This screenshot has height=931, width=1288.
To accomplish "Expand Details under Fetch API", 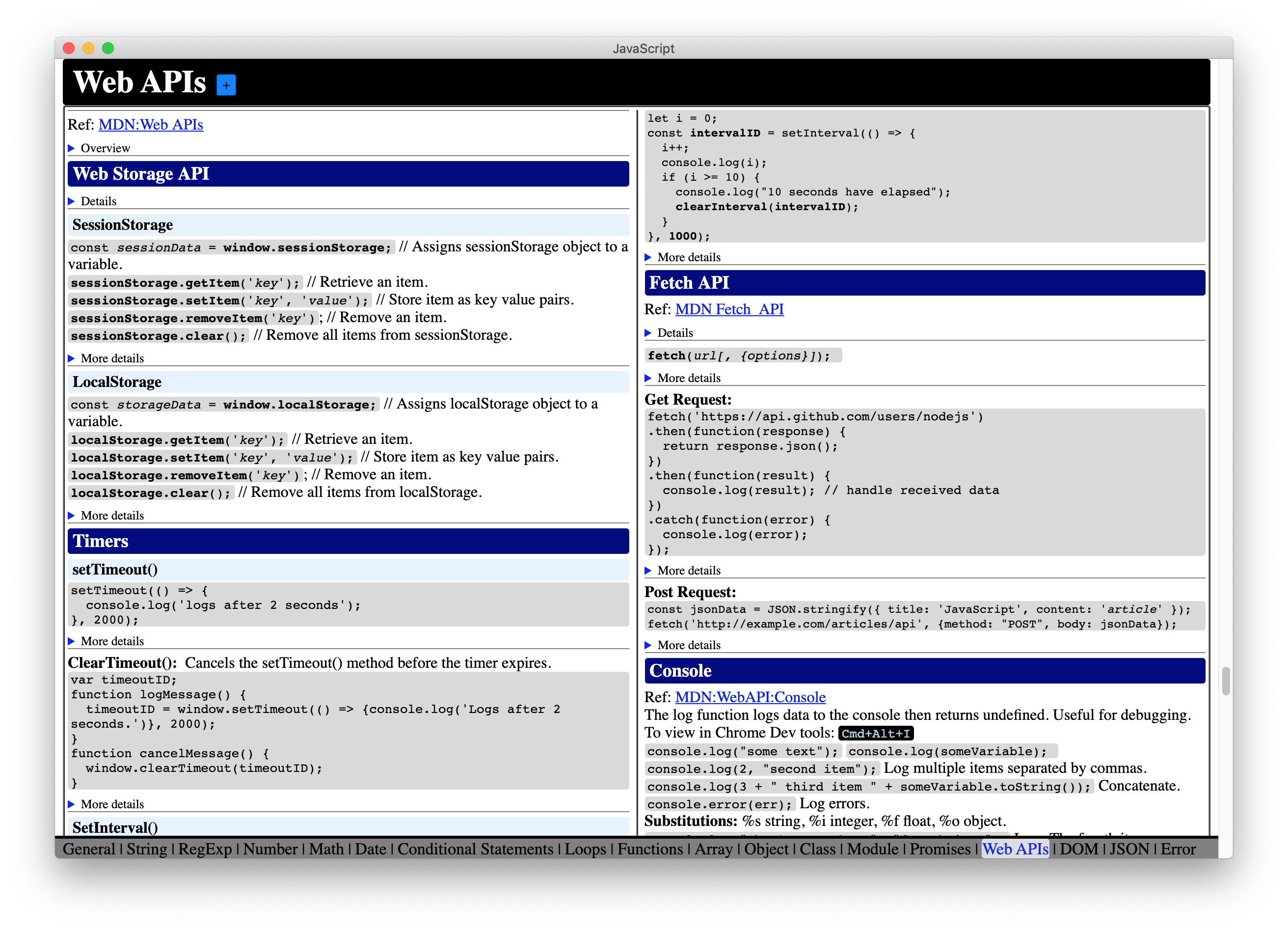I will tap(648, 333).
